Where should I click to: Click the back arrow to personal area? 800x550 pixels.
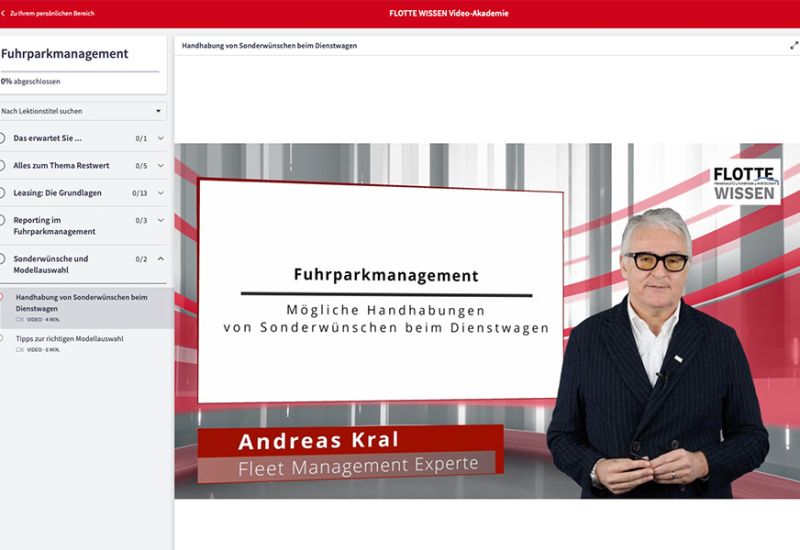click(x=3, y=13)
